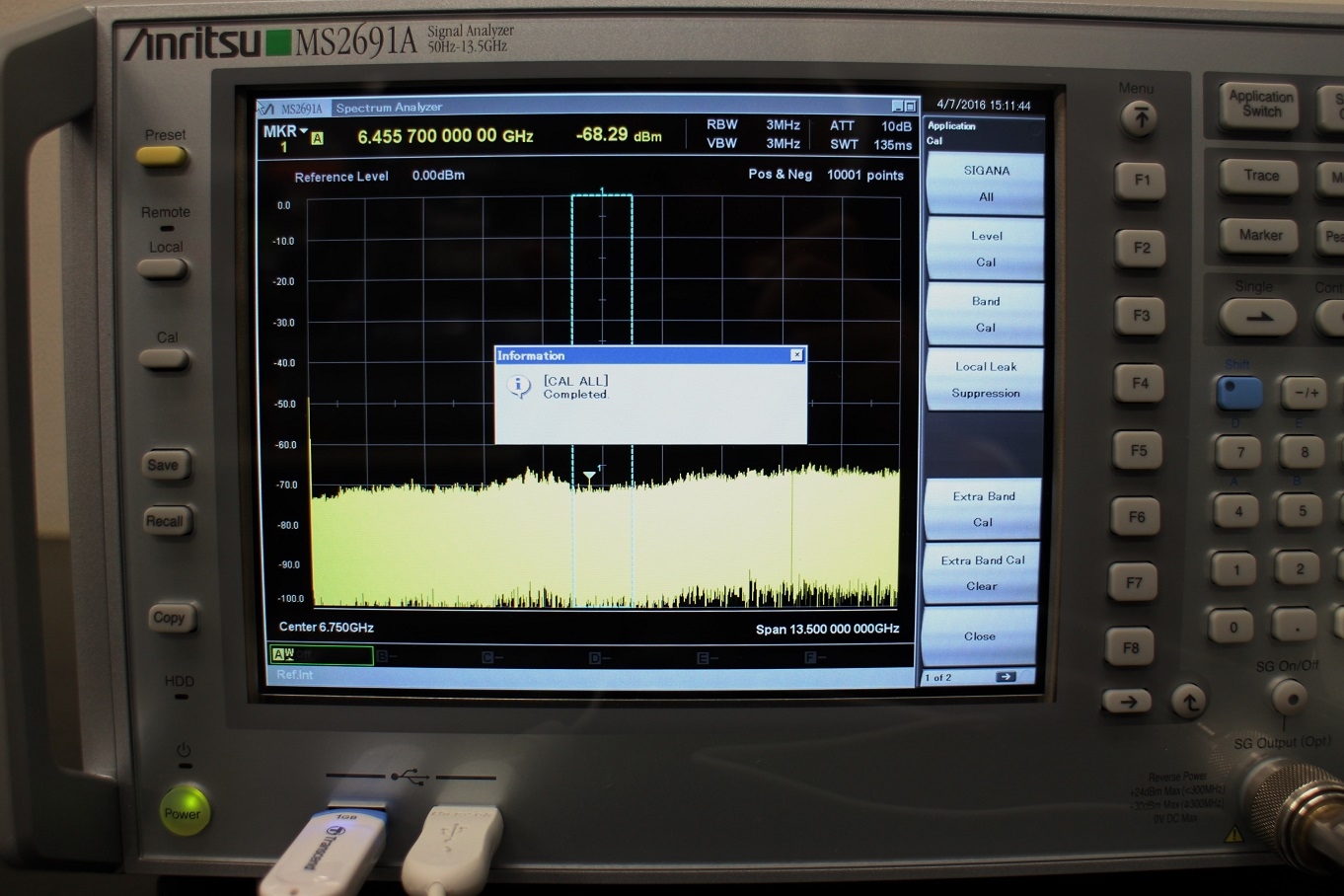Push the F2 function key
This screenshot has width=1344, height=896.
pos(1142,248)
